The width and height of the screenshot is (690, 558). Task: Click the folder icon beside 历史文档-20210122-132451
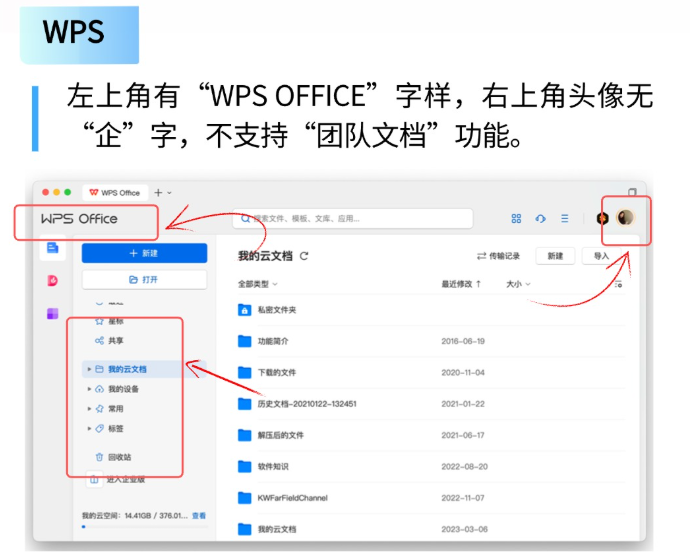[x=245, y=404]
